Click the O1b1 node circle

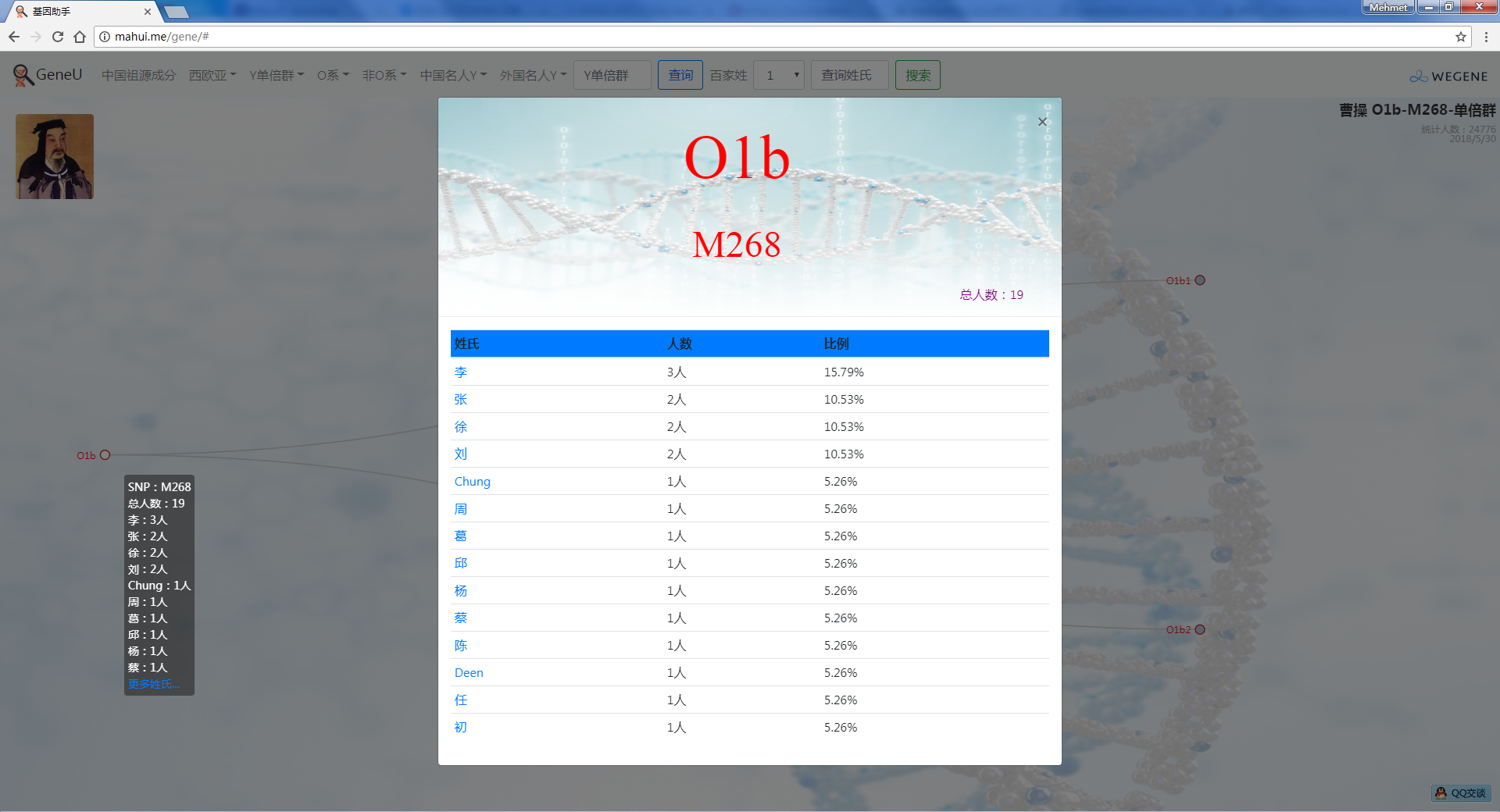click(1200, 280)
